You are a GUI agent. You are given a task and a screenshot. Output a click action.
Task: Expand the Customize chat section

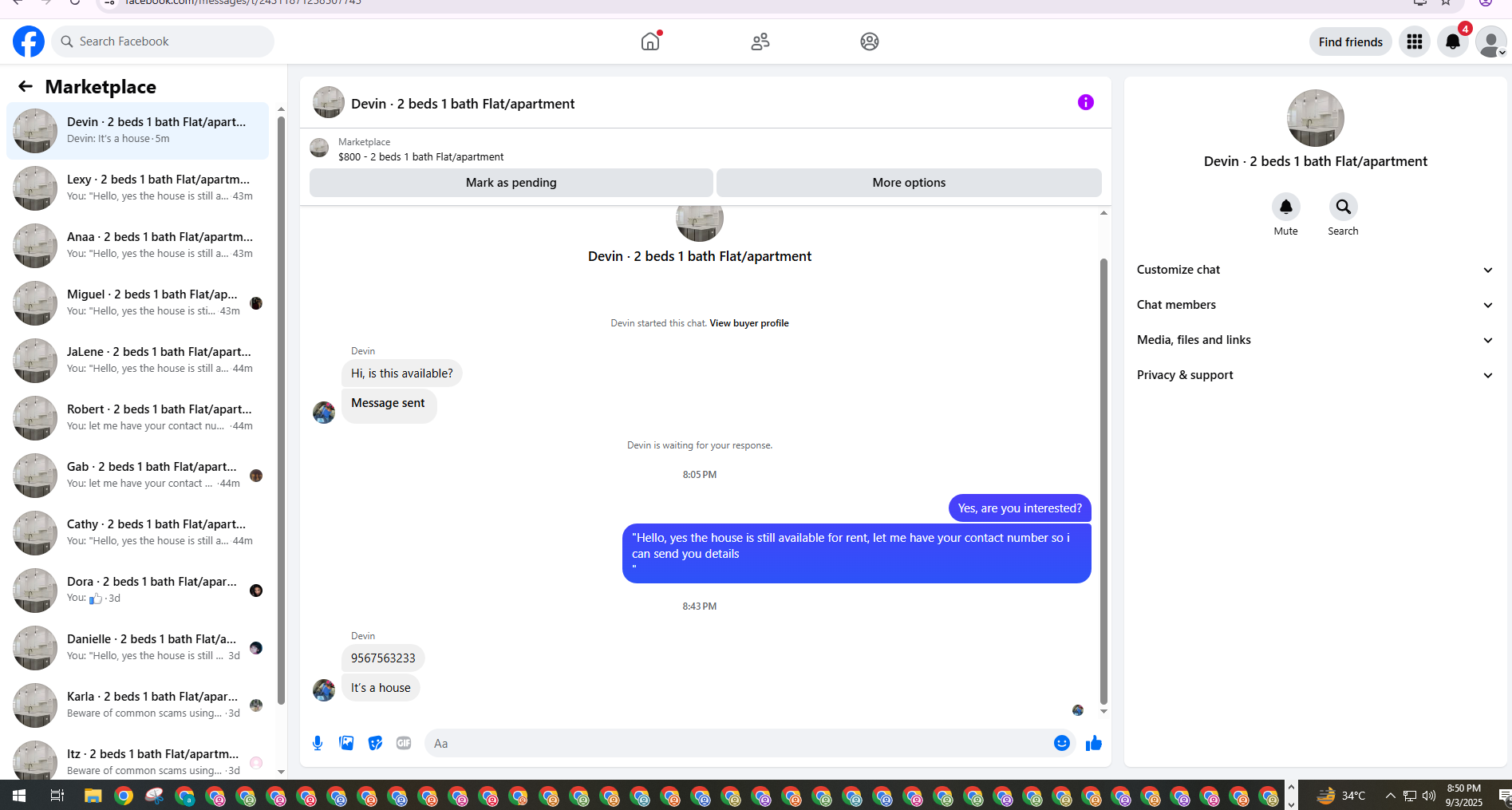(1315, 270)
